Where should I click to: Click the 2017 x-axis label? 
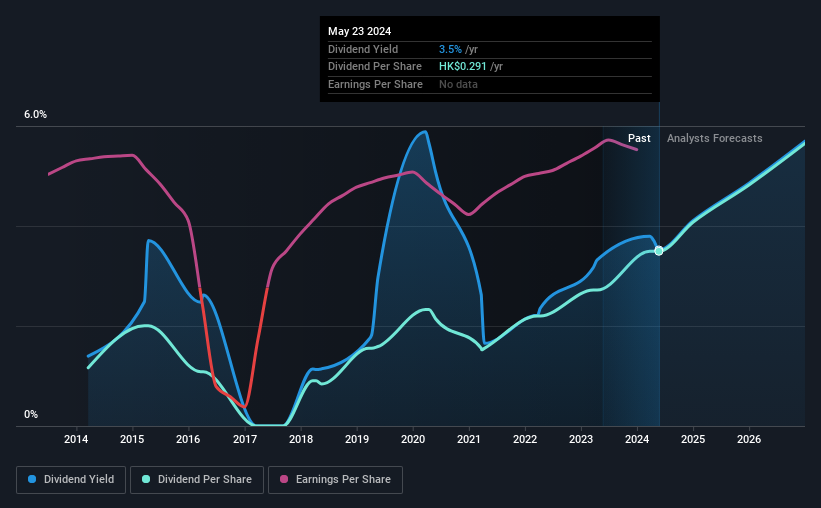point(245,439)
